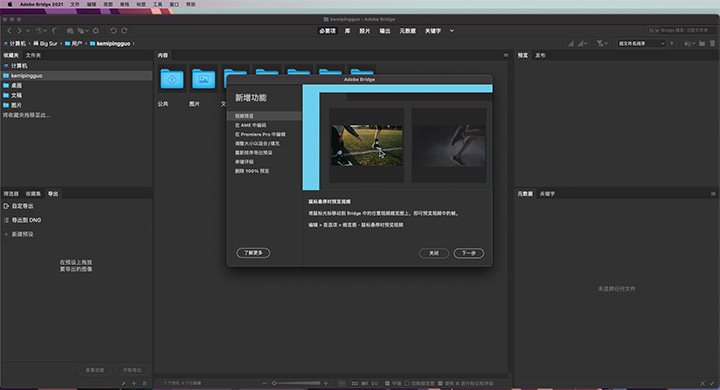Click the thumbnail size slider

(297, 383)
